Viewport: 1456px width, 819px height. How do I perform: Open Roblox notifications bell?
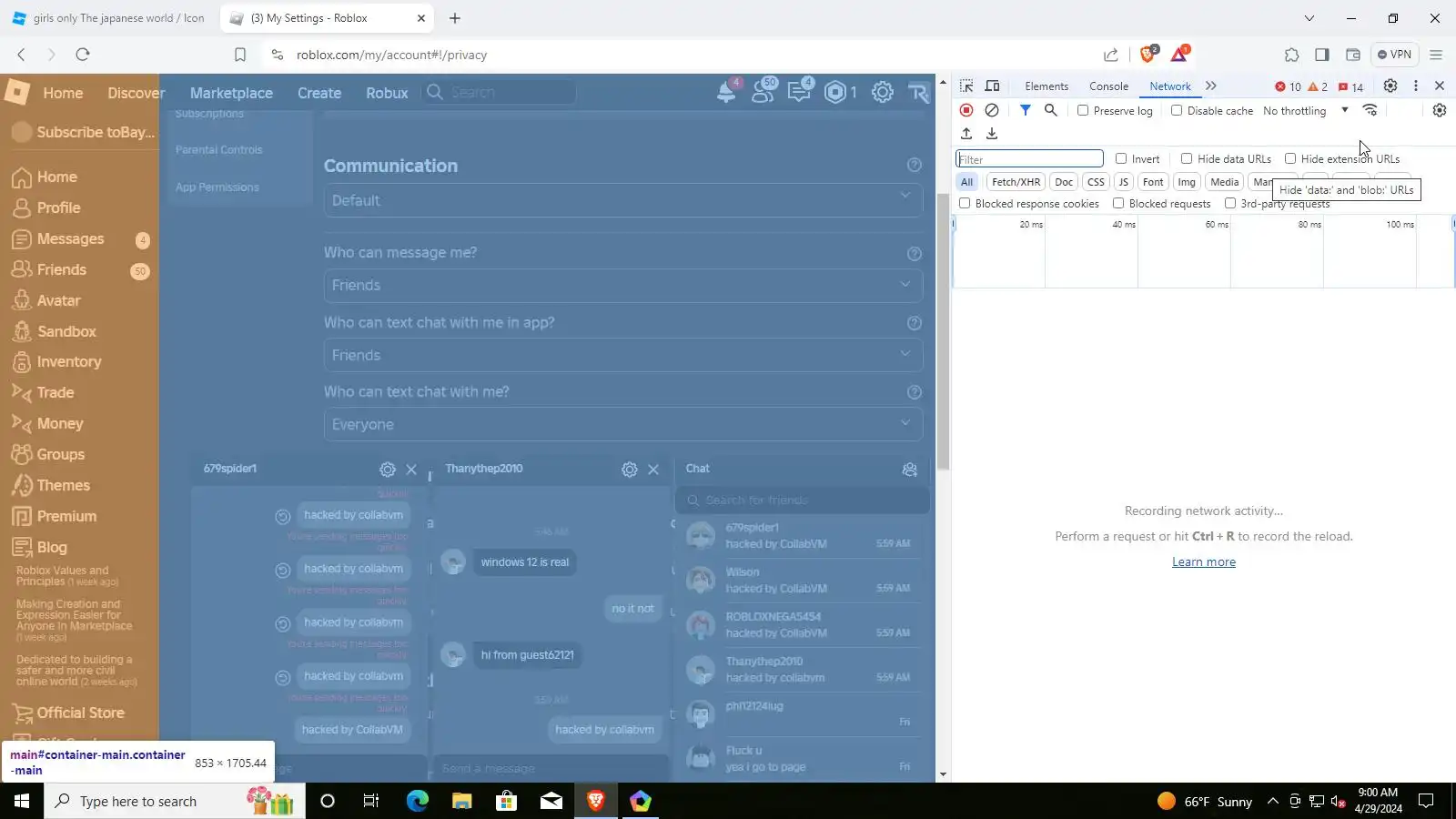click(726, 92)
